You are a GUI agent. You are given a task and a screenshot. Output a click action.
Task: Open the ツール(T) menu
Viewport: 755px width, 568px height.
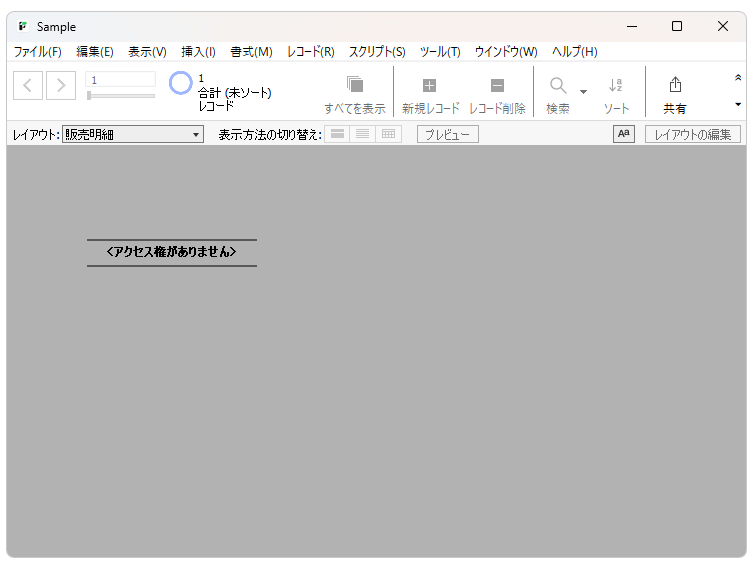[440, 52]
